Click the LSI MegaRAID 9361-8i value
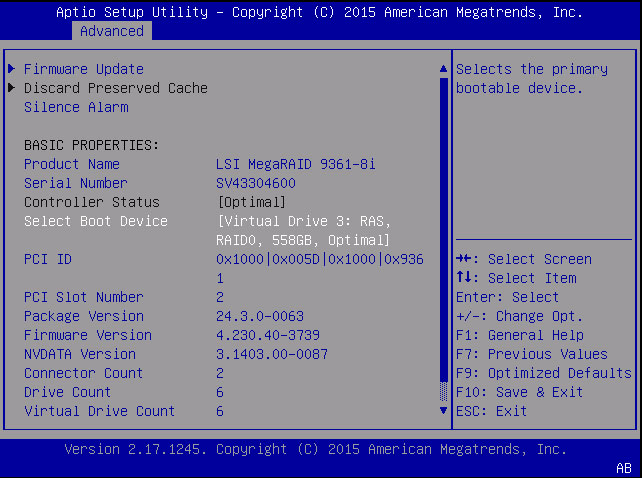 (x=296, y=164)
